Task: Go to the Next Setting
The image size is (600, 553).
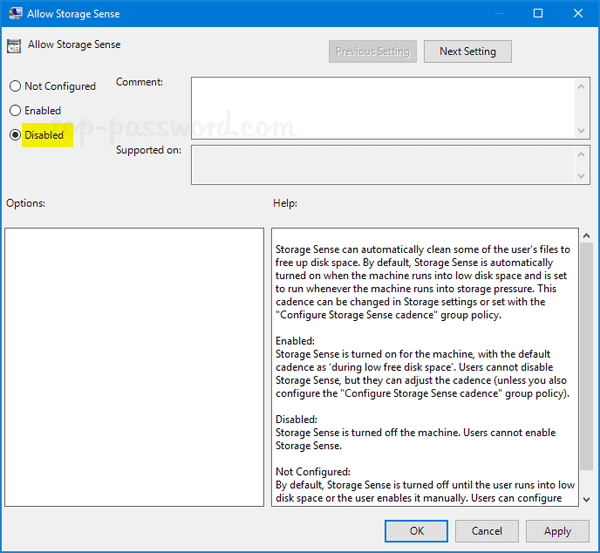Action: pyautogui.click(x=467, y=51)
